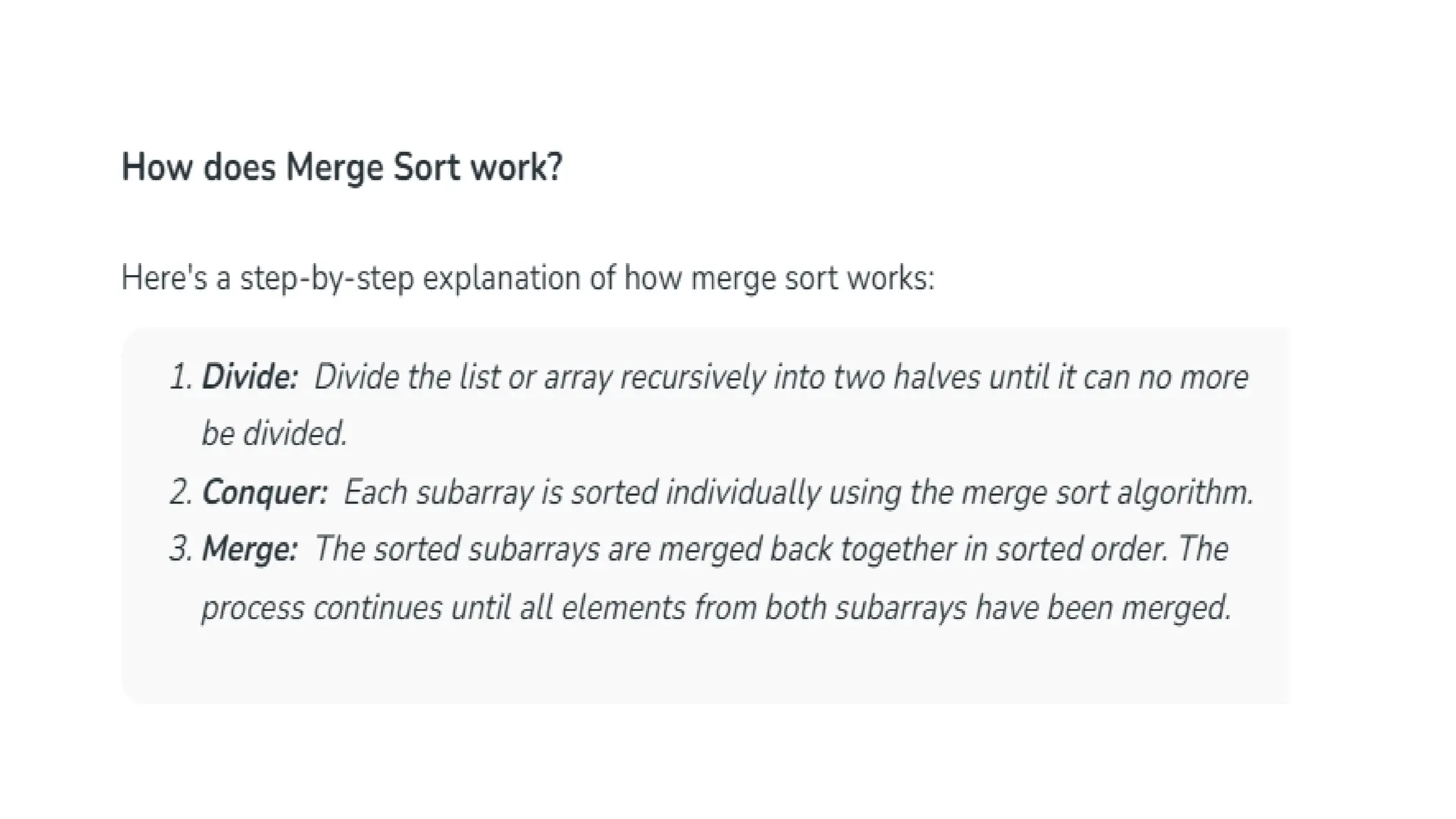This screenshot has height=819, width=1456.
Task: Click list number 3 before Merge
Action: [x=181, y=550]
